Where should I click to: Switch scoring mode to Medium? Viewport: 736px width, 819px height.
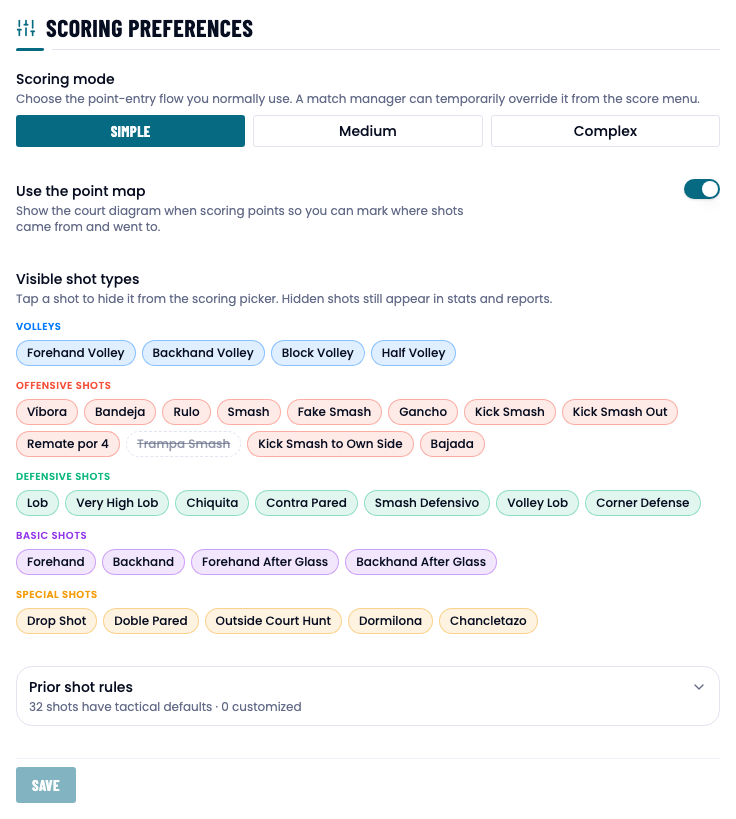[x=368, y=131]
